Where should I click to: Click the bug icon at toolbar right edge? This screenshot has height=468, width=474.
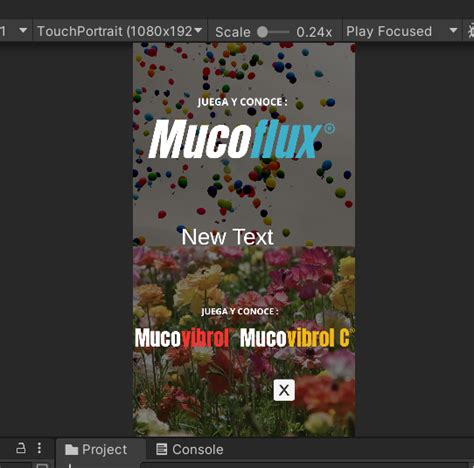[x=471, y=31]
